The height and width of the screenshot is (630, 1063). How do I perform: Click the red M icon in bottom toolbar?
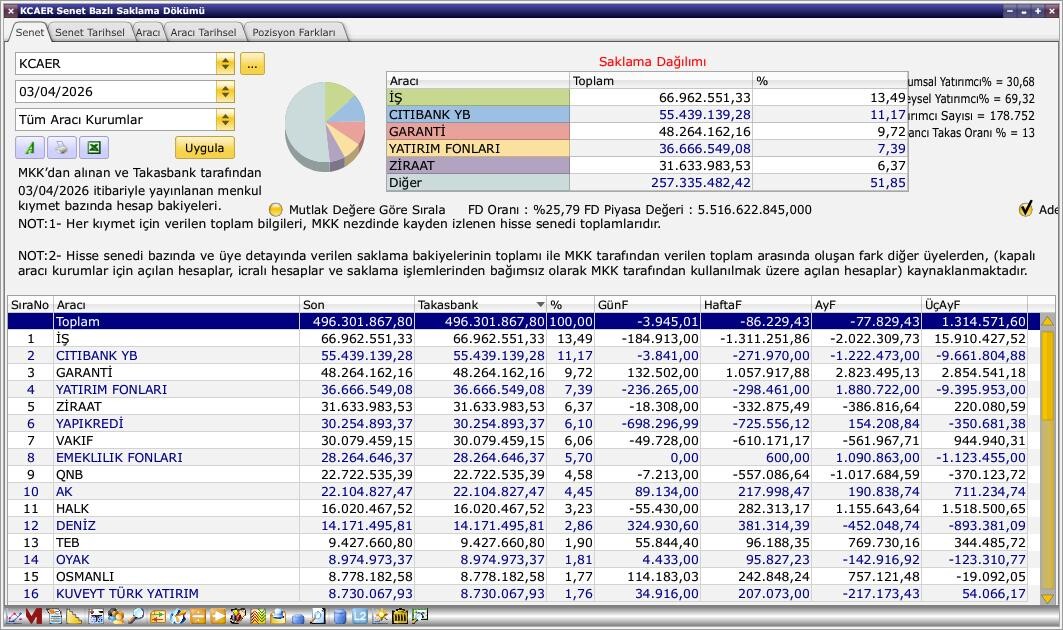coord(34,617)
